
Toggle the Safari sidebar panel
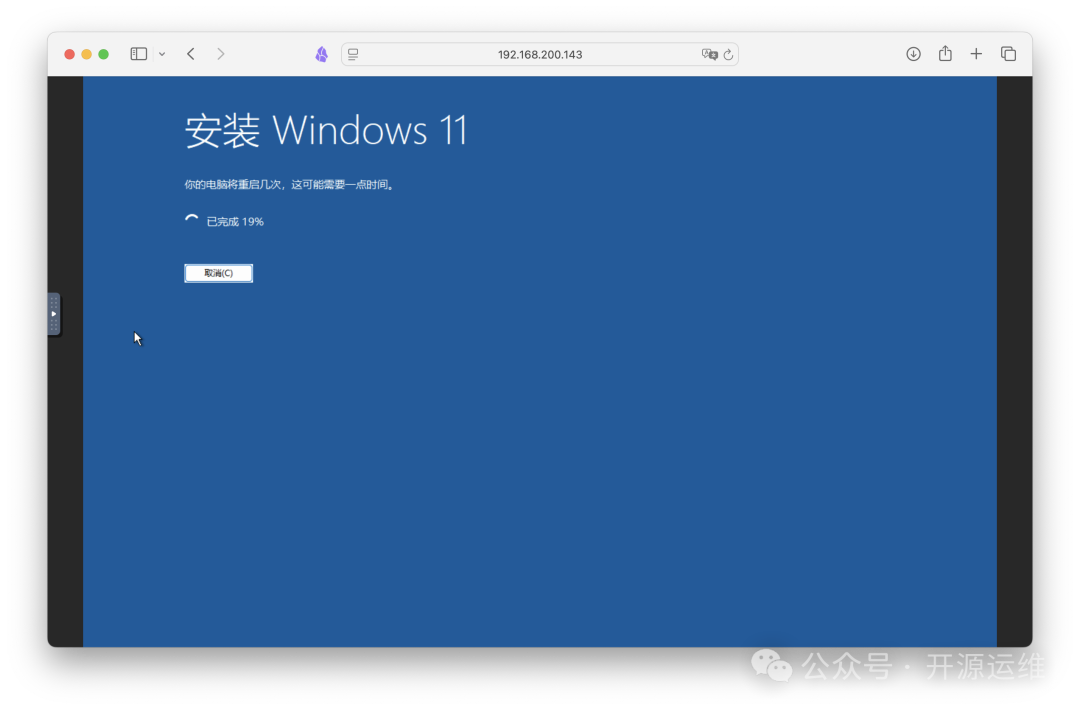click(x=138, y=53)
